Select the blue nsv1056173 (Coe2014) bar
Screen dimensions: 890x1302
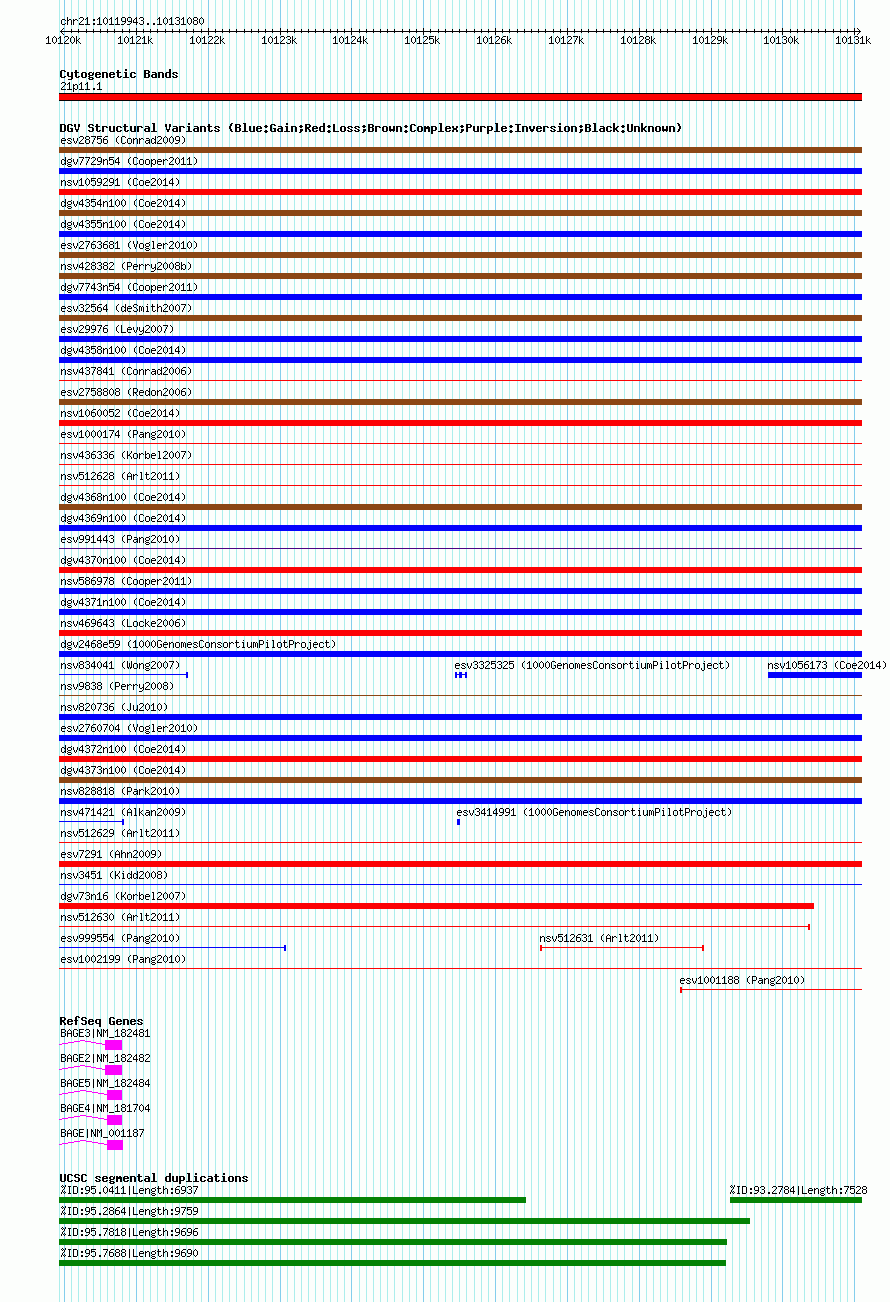pos(814,675)
